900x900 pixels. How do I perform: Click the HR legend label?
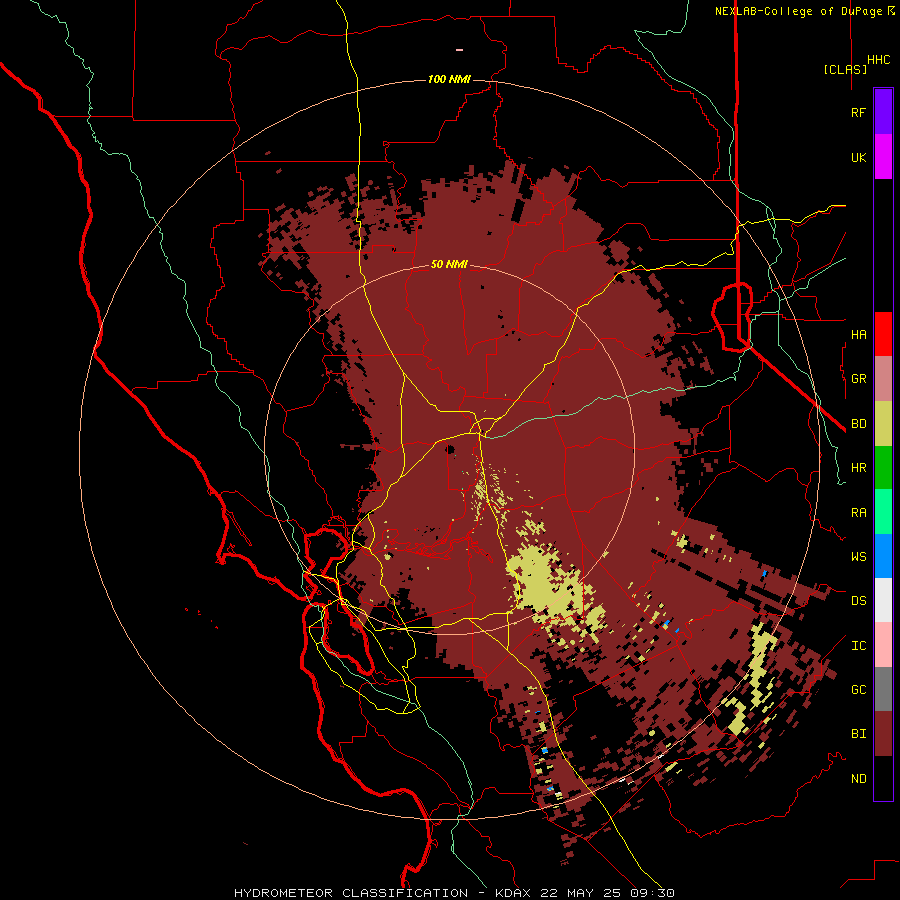coord(858,468)
